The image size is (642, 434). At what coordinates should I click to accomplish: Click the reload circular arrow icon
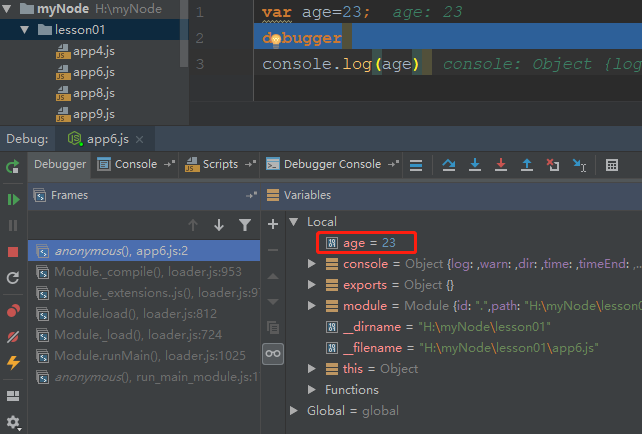click(x=13, y=278)
